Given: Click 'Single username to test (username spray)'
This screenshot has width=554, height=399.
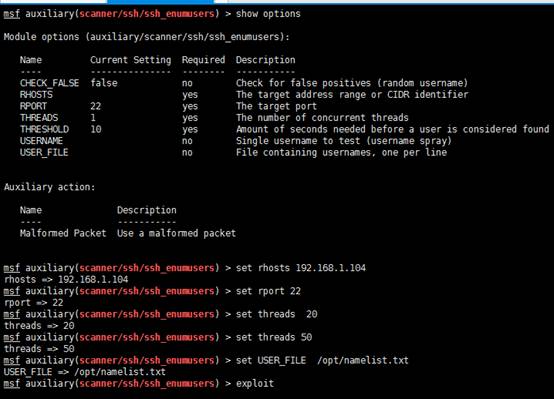Looking at the screenshot, I should click(x=344, y=141).
